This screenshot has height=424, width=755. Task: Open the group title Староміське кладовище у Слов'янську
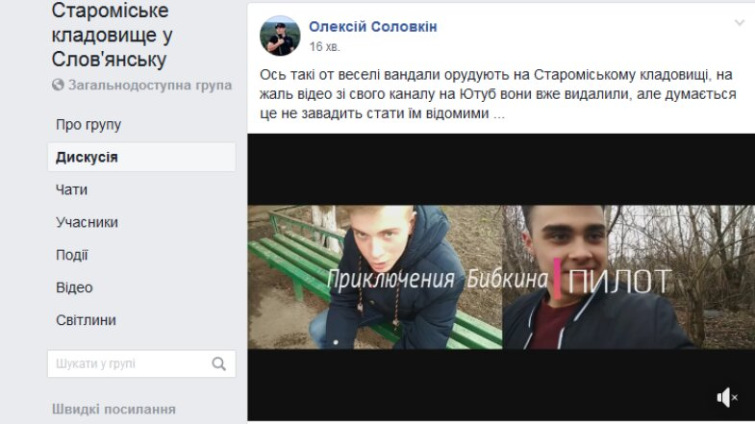tap(112, 35)
